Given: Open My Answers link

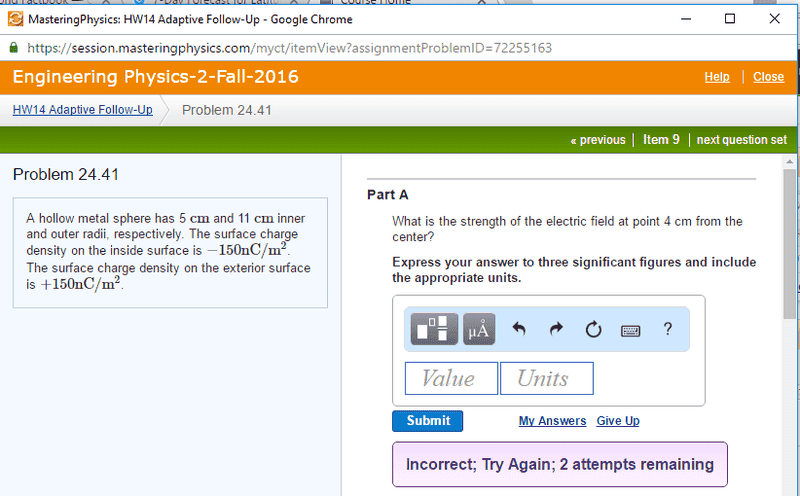Looking at the screenshot, I should (x=552, y=421).
